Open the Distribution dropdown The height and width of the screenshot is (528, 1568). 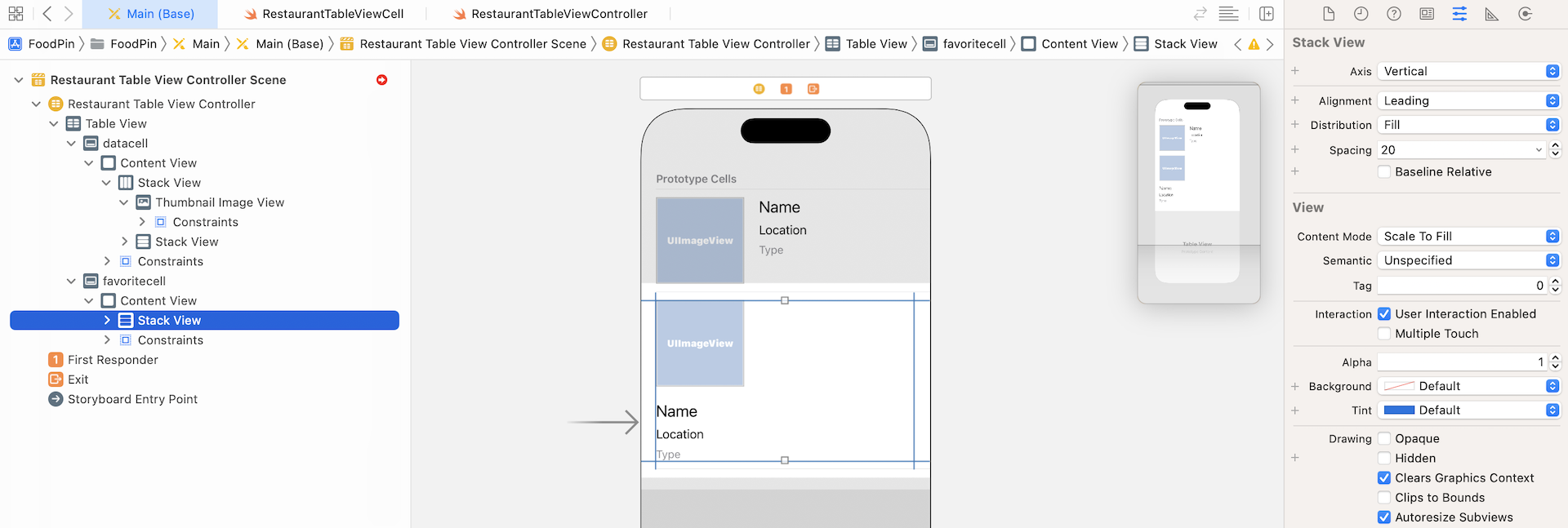click(x=1468, y=125)
